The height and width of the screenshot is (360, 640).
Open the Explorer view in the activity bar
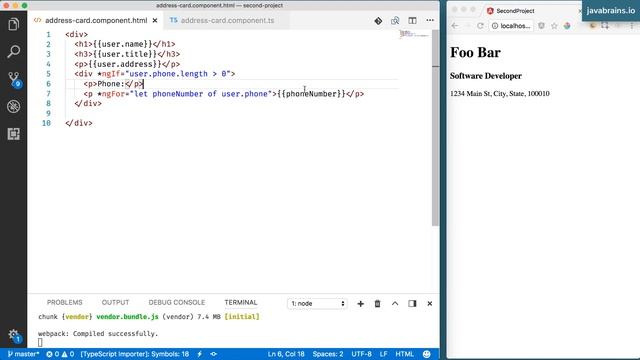pyautogui.click(x=13, y=24)
